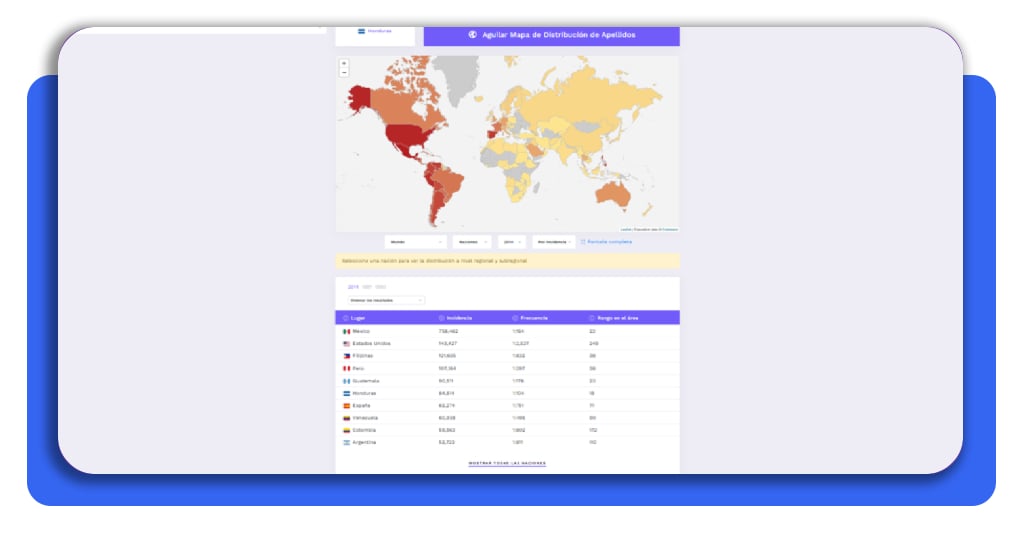Click the España flag icon
Viewport: 1024px width, 536px height.
[347, 405]
